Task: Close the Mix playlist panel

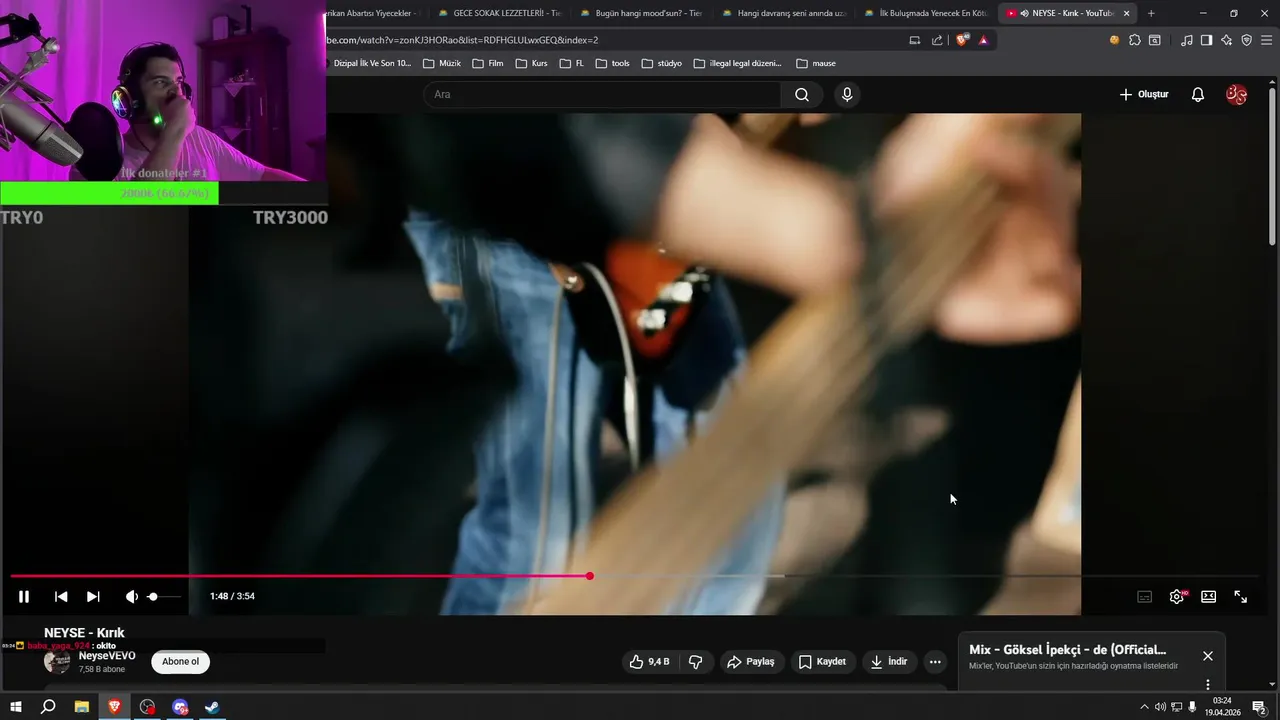Action: (1208, 656)
